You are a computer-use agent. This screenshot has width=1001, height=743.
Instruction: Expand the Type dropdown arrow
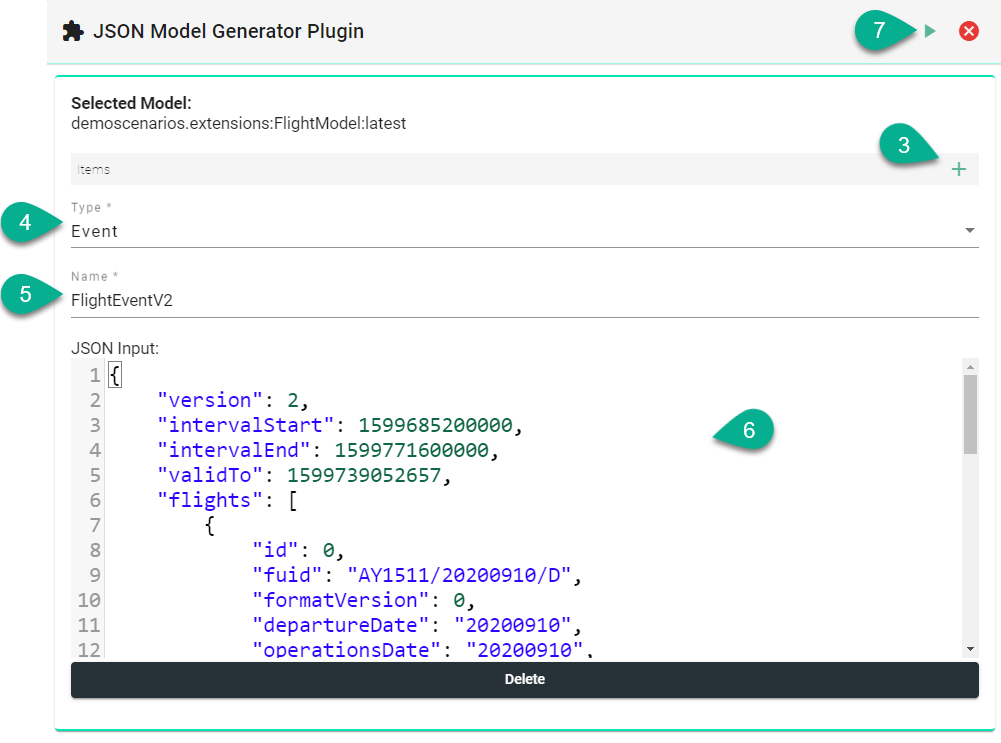tap(969, 231)
